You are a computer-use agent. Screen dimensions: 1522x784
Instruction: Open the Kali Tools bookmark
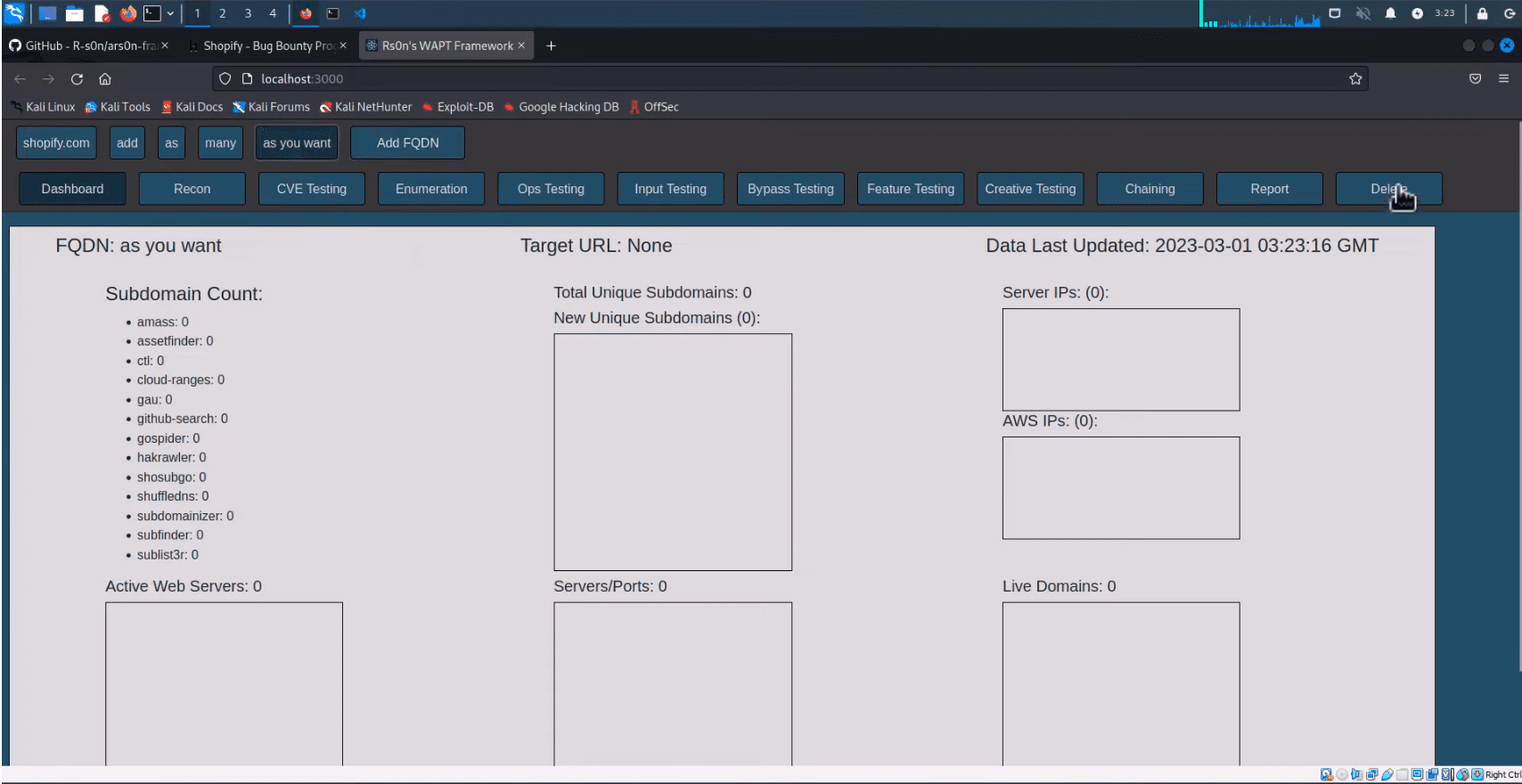(118, 107)
